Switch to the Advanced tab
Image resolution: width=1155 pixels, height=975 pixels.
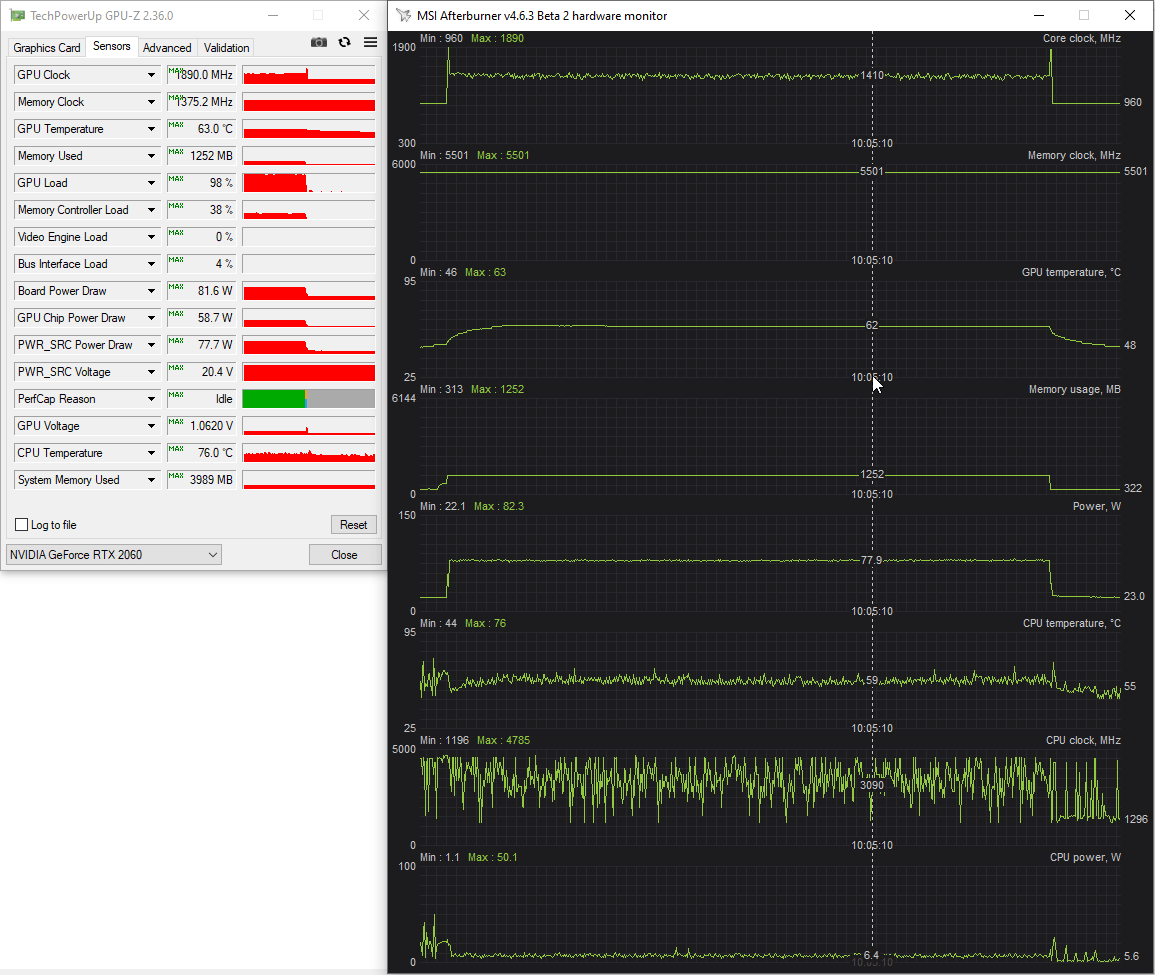coord(167,47)
